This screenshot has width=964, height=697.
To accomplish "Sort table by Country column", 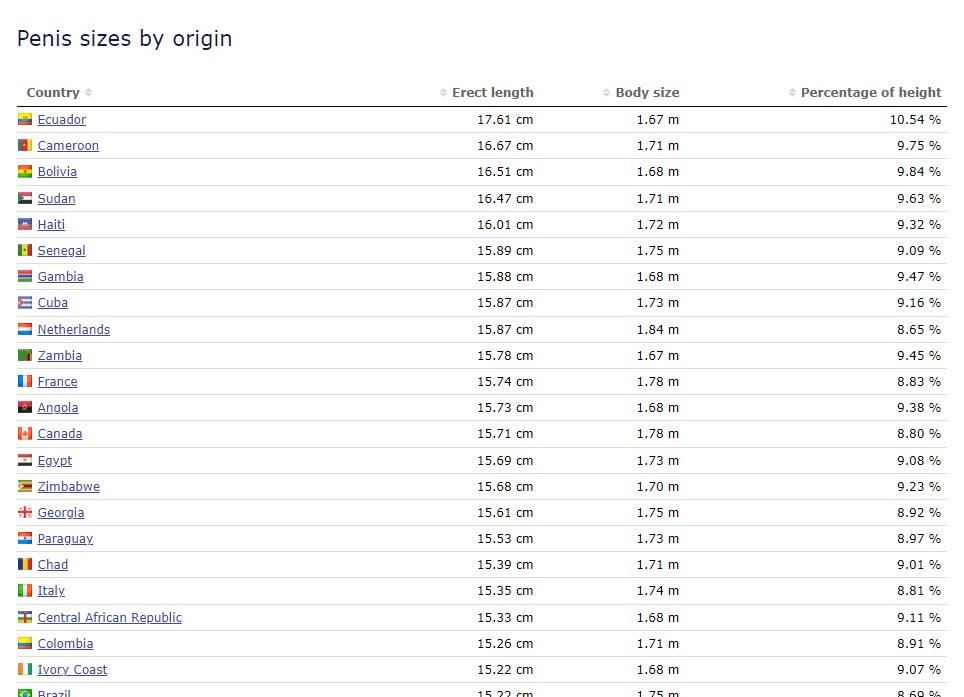I will [x=53, y=93].
